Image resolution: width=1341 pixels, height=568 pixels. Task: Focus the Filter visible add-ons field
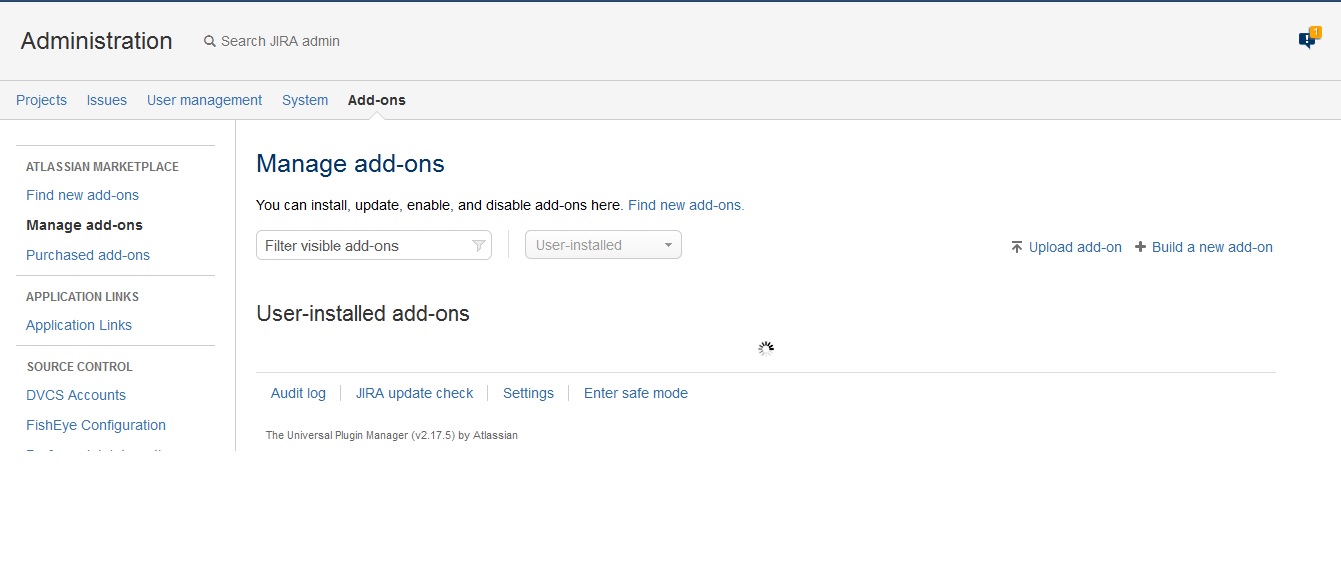click(x=374, y=245)
